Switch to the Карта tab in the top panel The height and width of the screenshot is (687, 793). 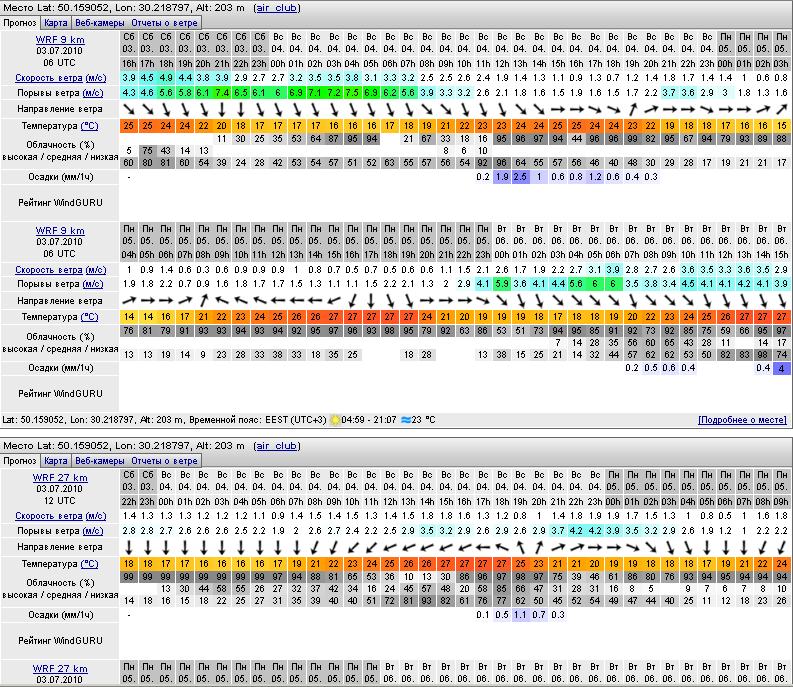click(x=55, y=22)
